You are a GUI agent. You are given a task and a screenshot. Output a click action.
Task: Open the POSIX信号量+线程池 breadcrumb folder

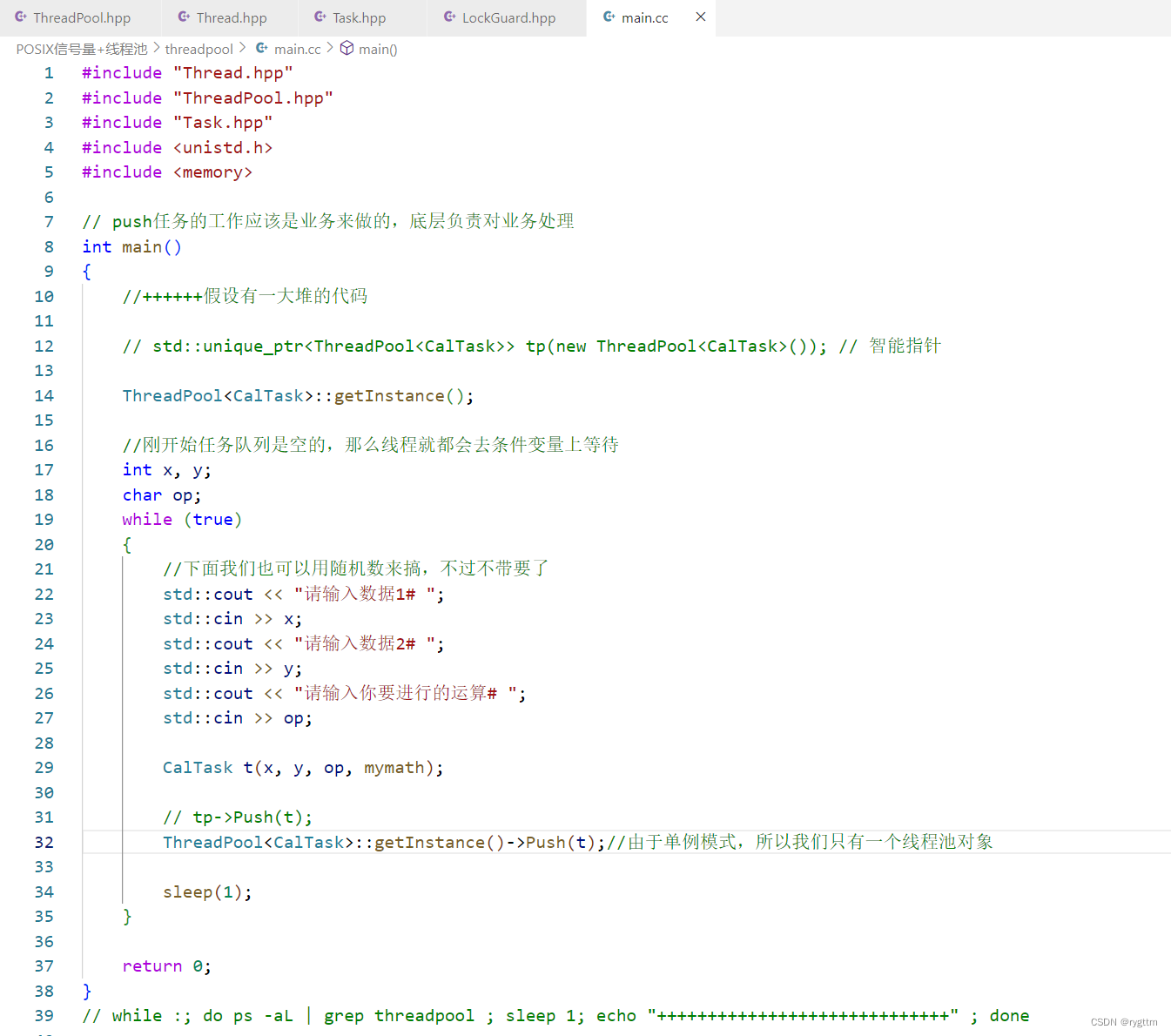pos(82,49)
